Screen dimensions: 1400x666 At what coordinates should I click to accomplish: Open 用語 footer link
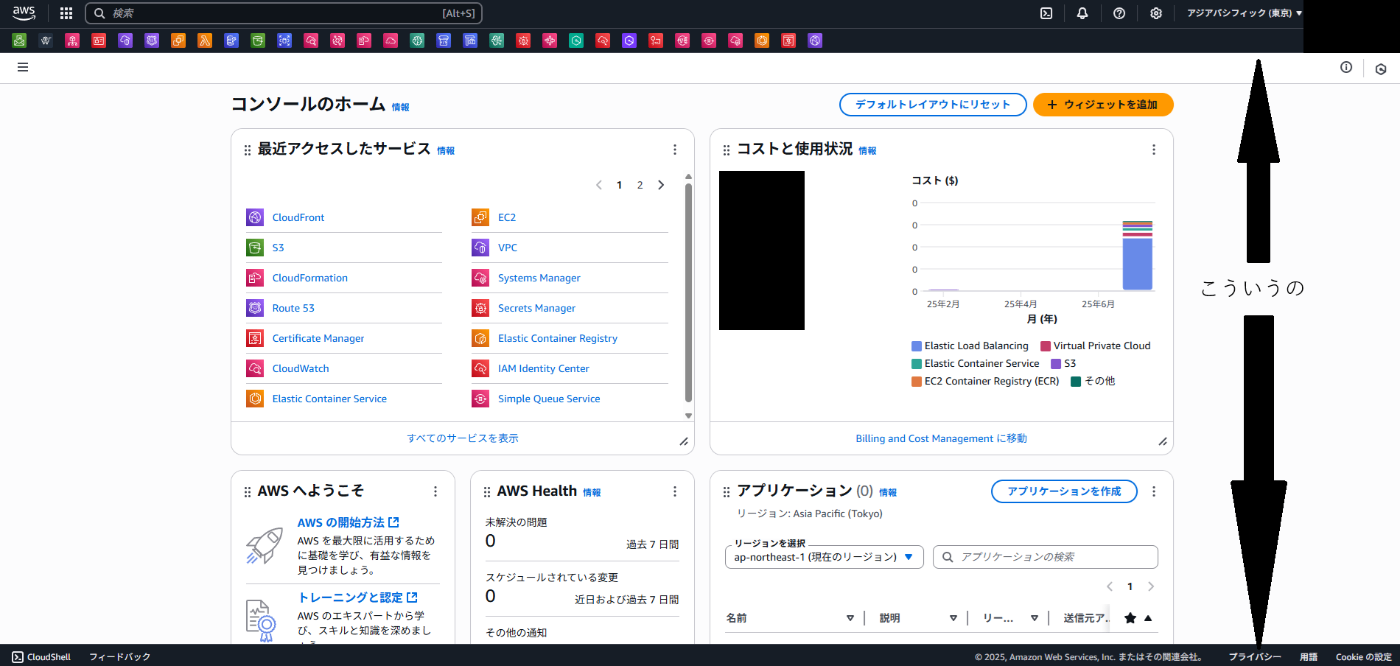click(x=1309, y=657)
